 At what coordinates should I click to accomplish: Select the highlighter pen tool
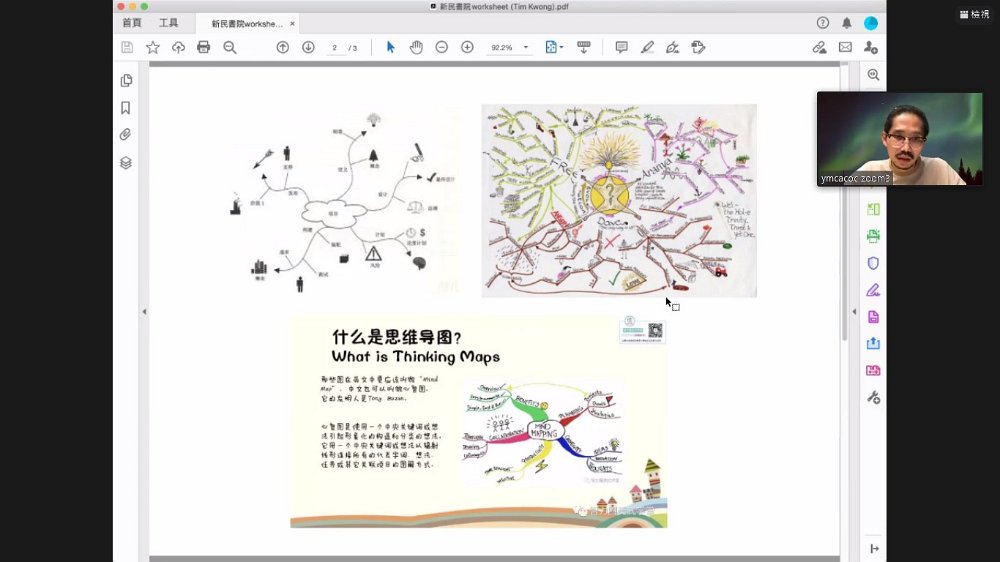coord(647,47)
